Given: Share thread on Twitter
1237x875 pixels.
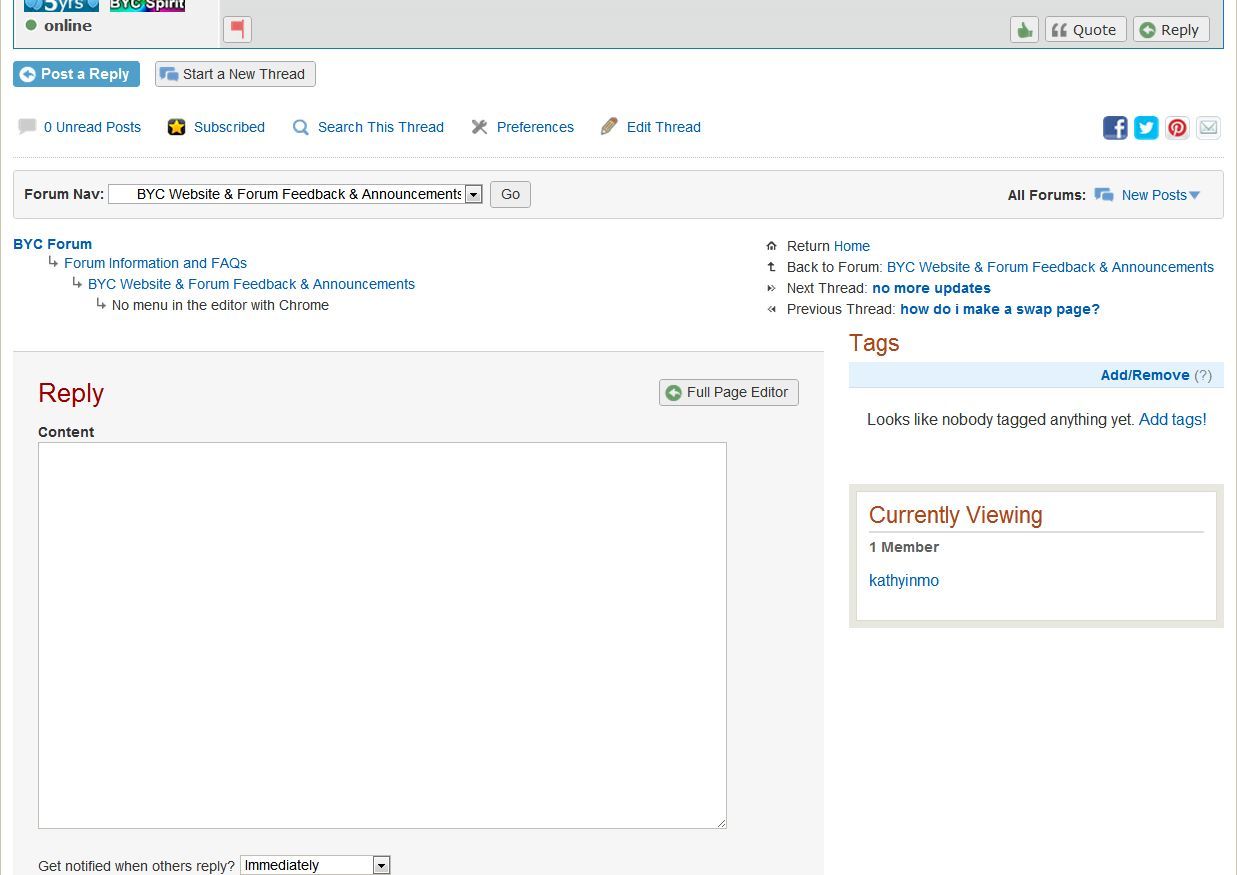Looking at the screenshot, I should pos(1146,127).
